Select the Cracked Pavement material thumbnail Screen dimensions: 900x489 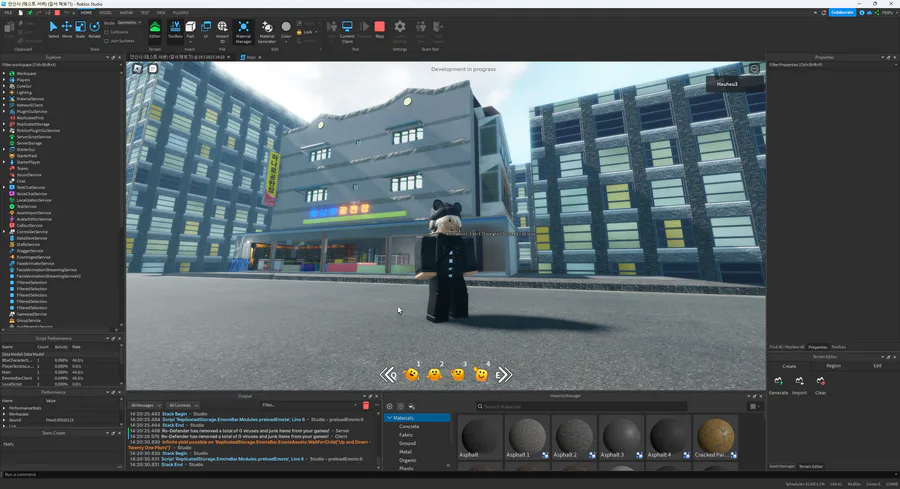(715, 437)
